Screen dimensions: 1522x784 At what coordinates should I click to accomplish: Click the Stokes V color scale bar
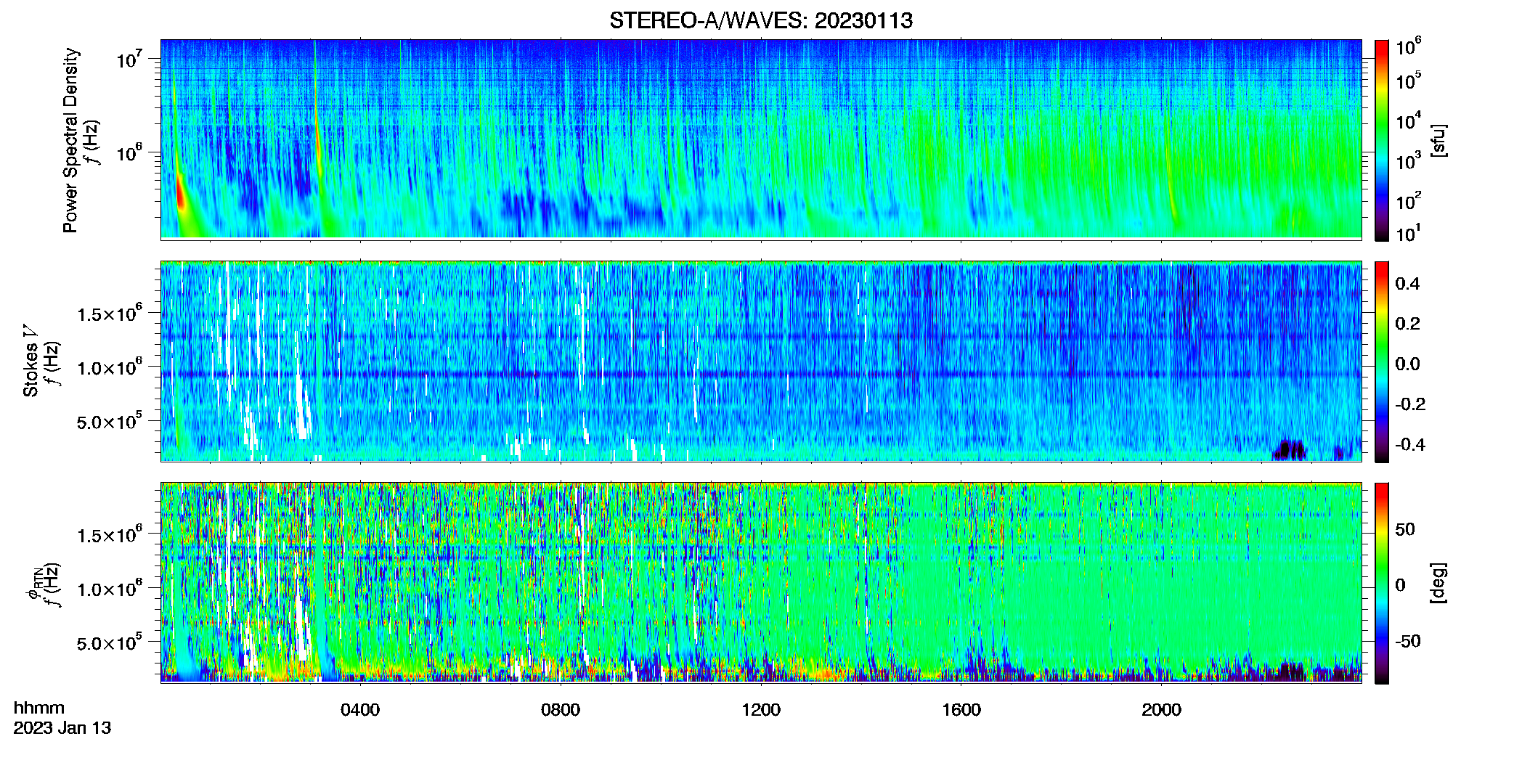click(x=1381, y=362)
